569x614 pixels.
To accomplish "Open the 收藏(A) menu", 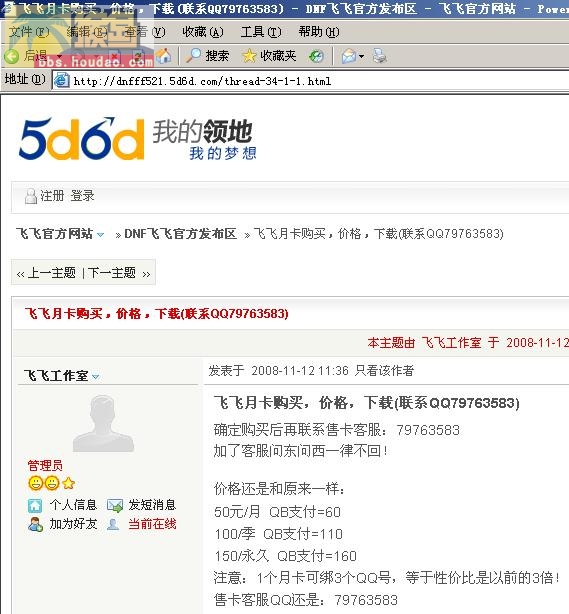I will pos(203,31).
